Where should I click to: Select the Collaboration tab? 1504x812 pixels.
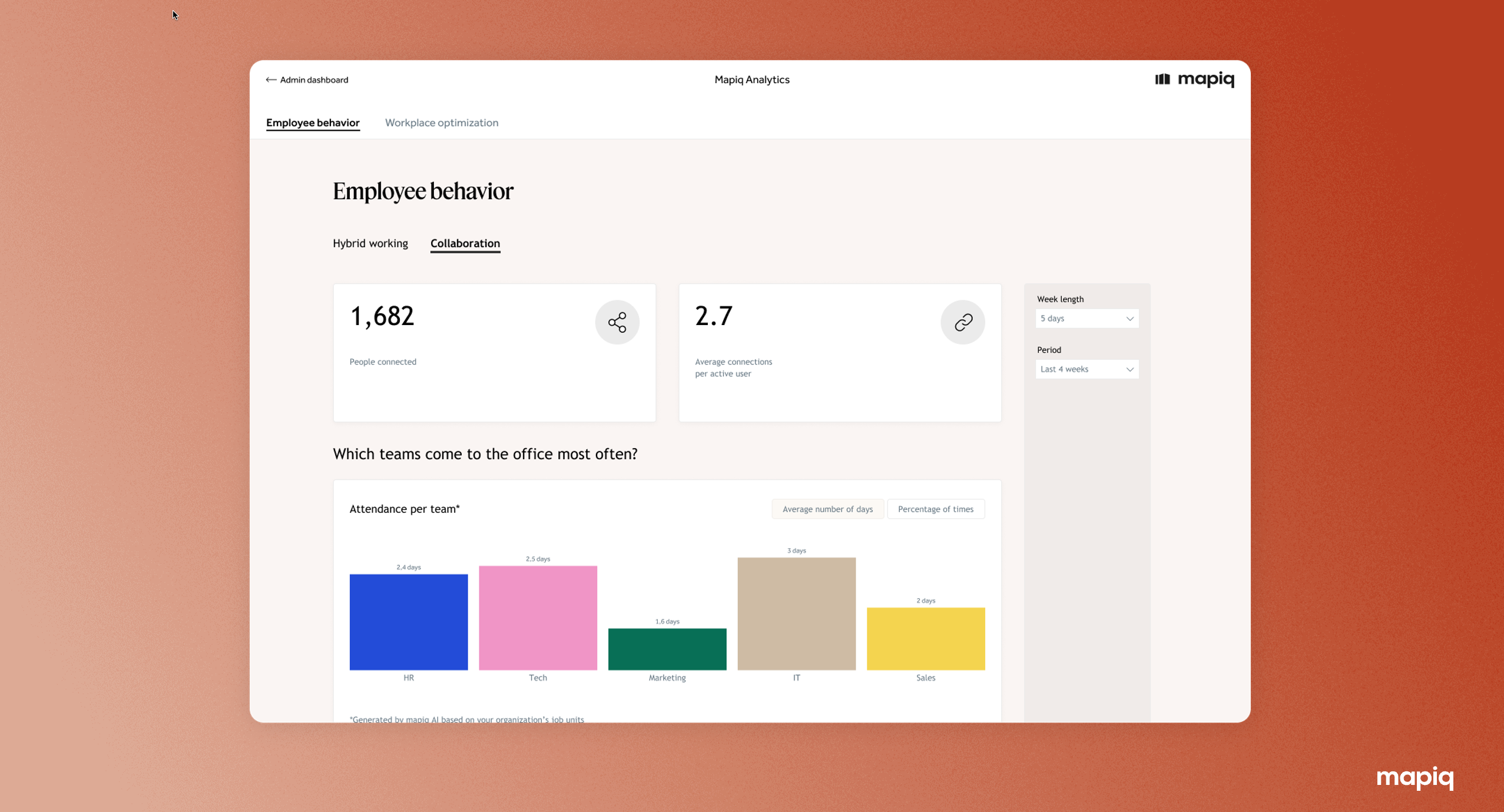(465, 243)
